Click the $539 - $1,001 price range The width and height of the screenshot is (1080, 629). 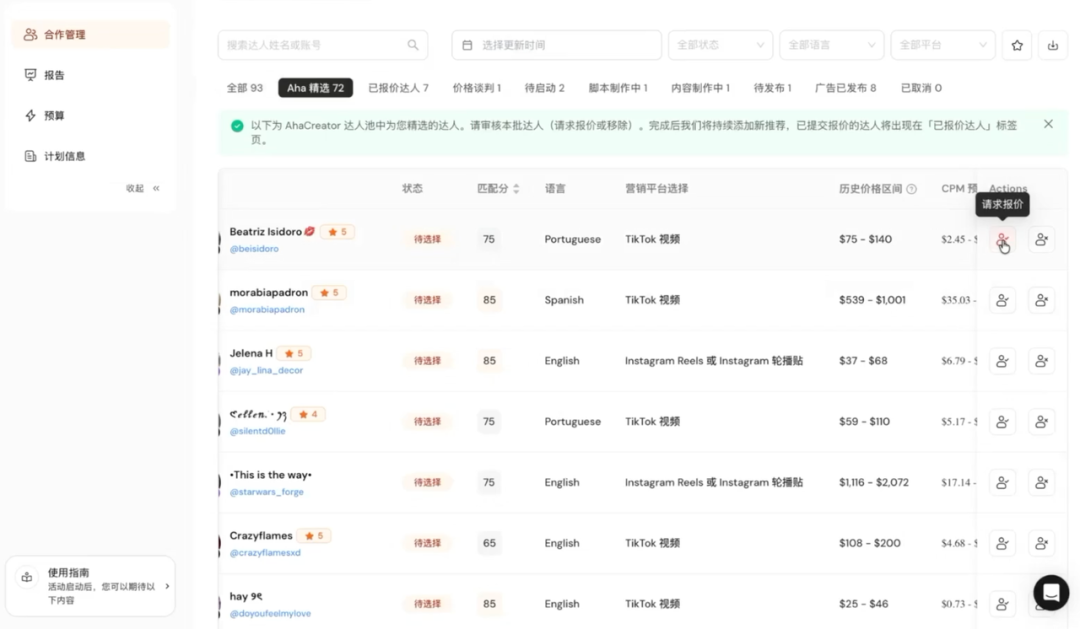click(x=872, y=300)
